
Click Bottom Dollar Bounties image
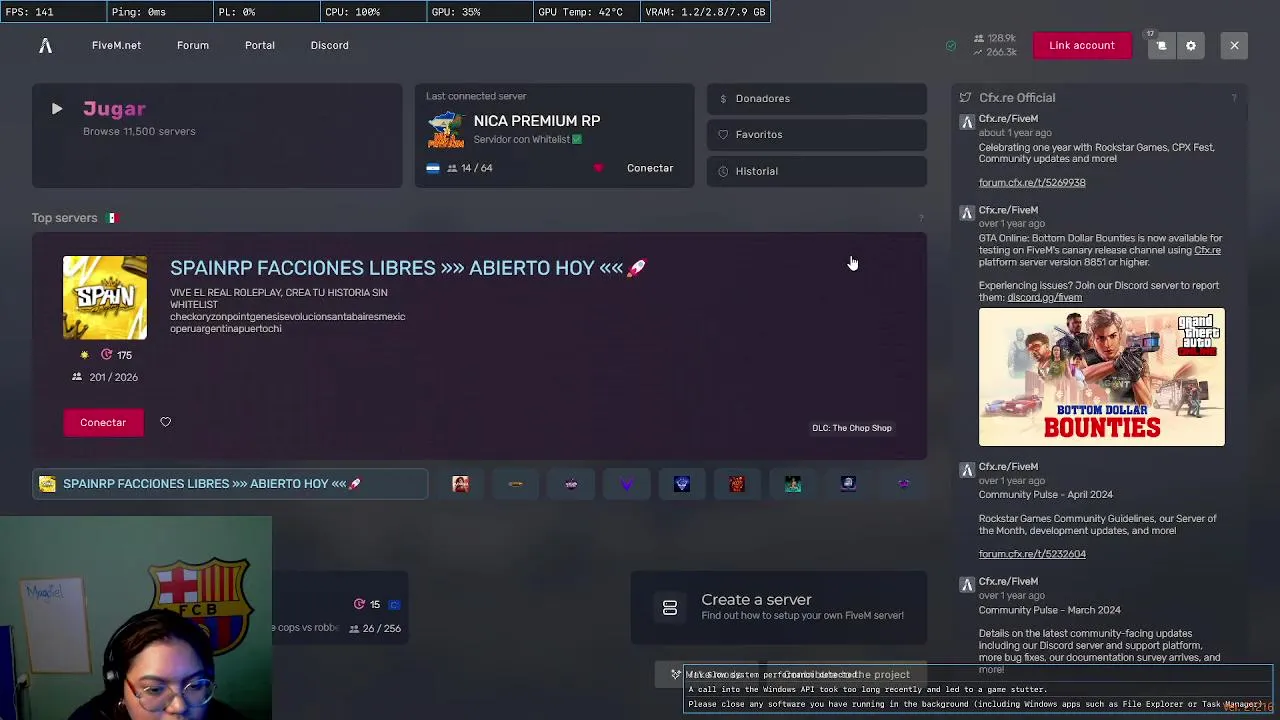pos(1101,377)
